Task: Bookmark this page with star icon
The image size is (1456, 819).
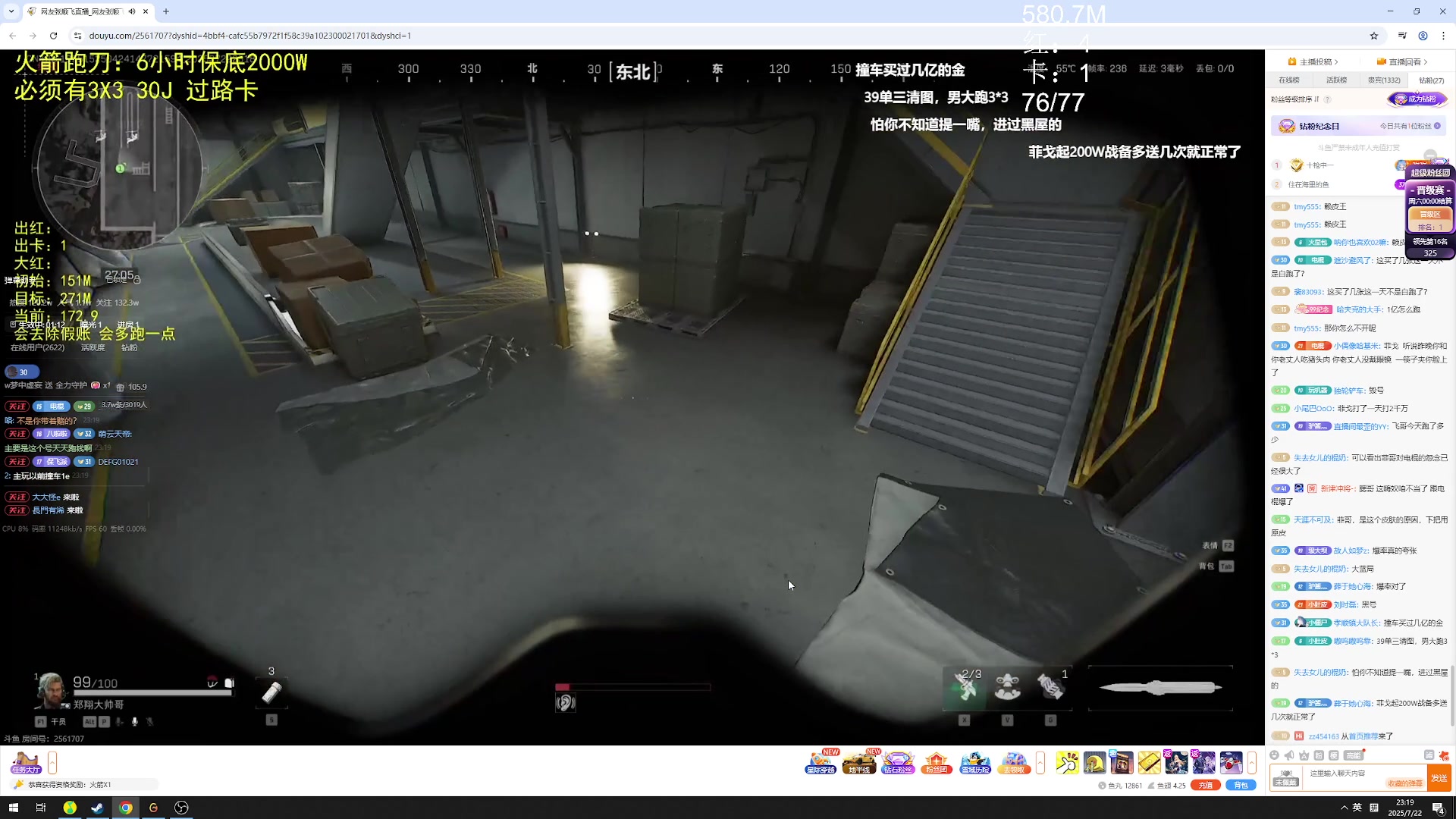Action: coord(1373,36)
